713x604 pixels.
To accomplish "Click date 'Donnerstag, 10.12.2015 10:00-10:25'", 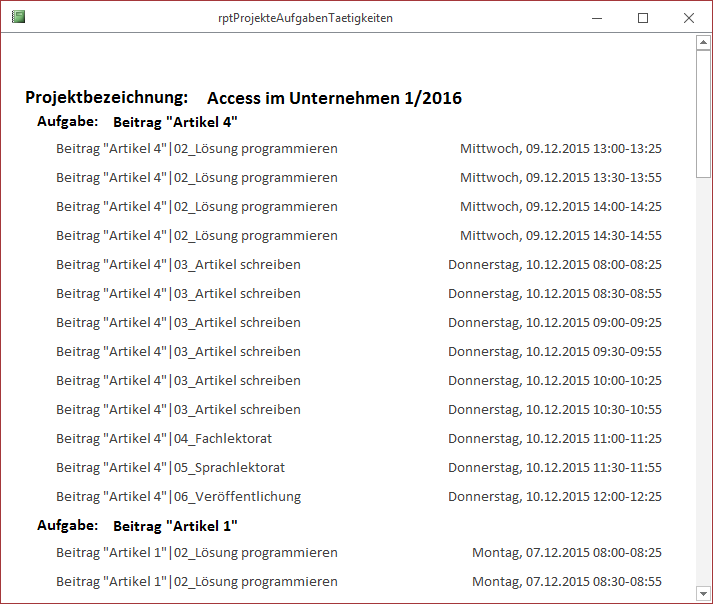I will 555,381.
